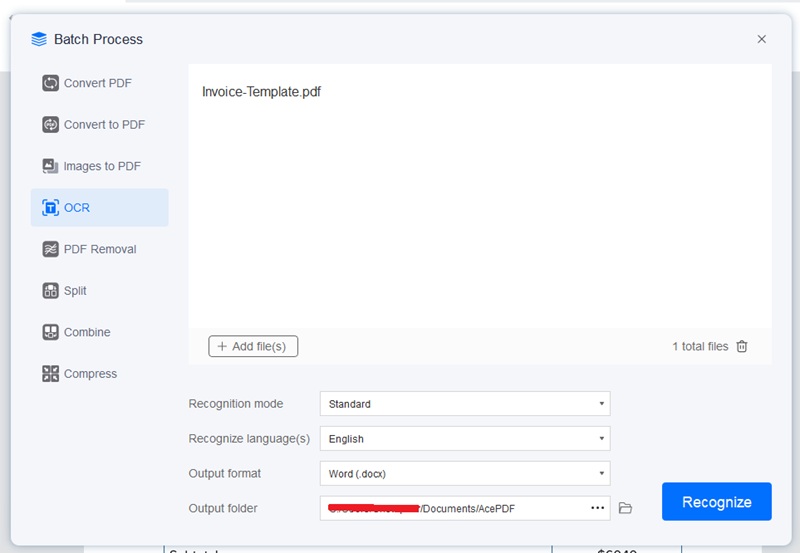The height and width of the screenshot is (553, 800).
Task: Switch to Convert to PDF
Action: (99, 124)
